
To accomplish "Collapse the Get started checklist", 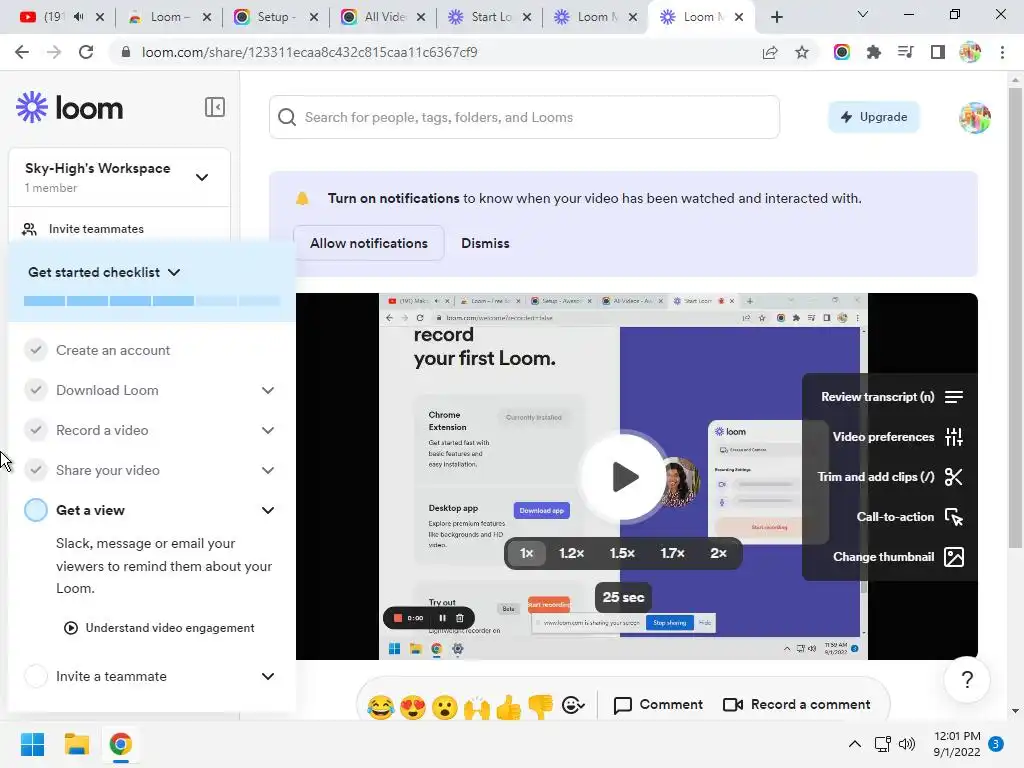I will [x=174, y=272].
